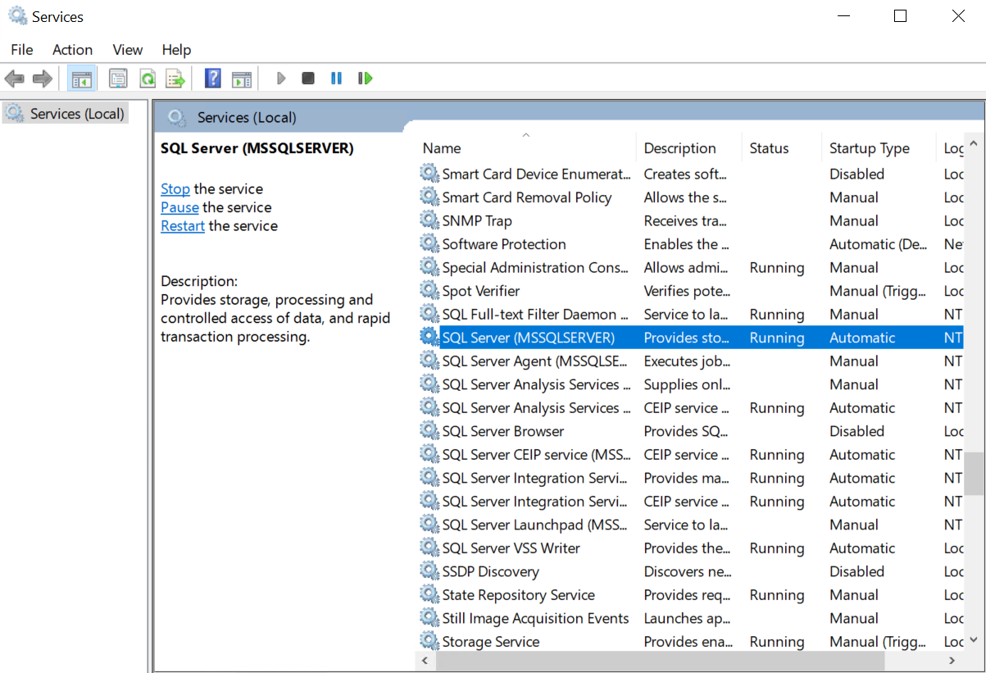Click the Back arrow toolbar icon
987x674 pixels.
coord(14,79)
